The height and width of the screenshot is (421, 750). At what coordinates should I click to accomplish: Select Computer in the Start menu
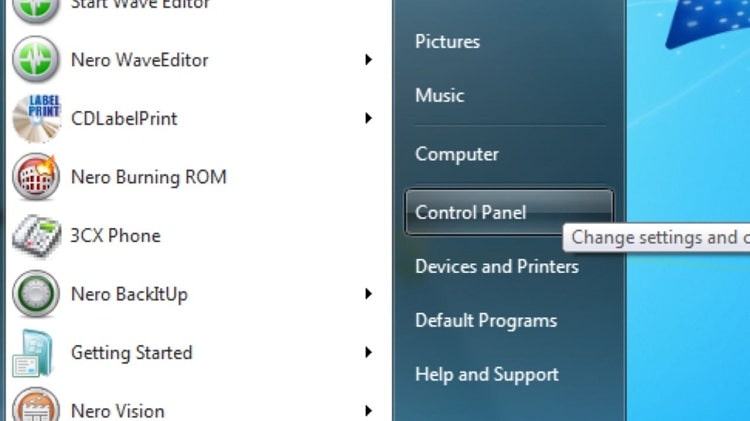pyautogui.click(x=457, y=154)
